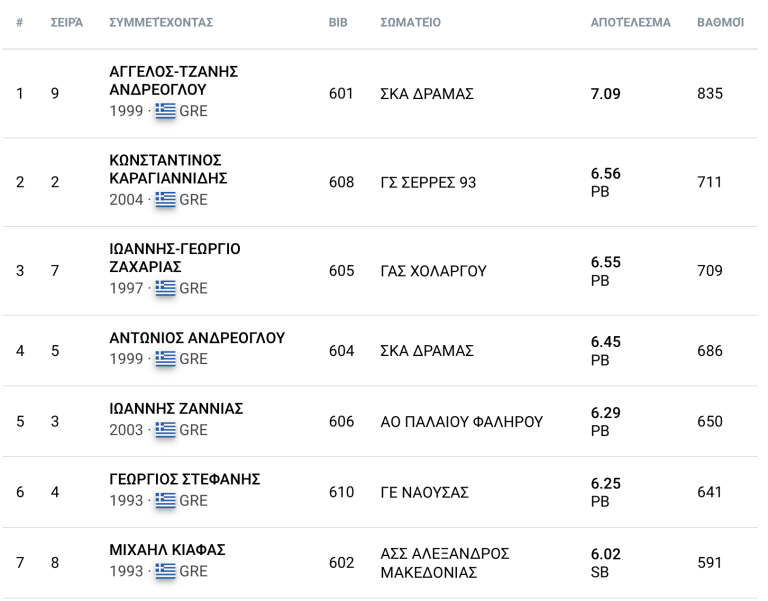Select the ΜΙΧΑΗΛ ΚΙΑΦΑΣ name

167,551
